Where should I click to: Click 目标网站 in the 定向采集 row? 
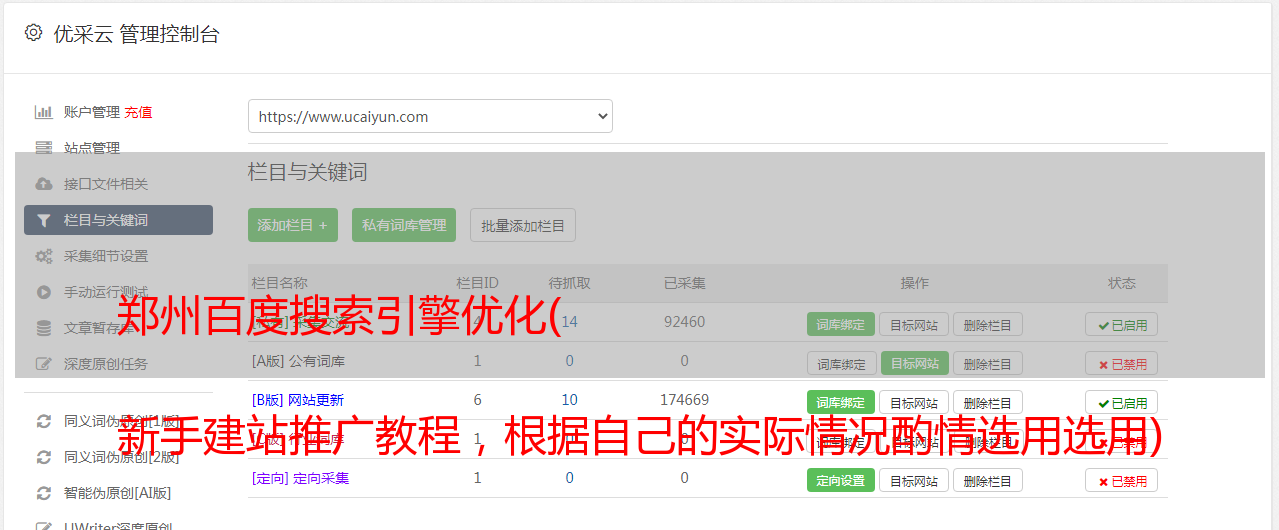[914, 480]
